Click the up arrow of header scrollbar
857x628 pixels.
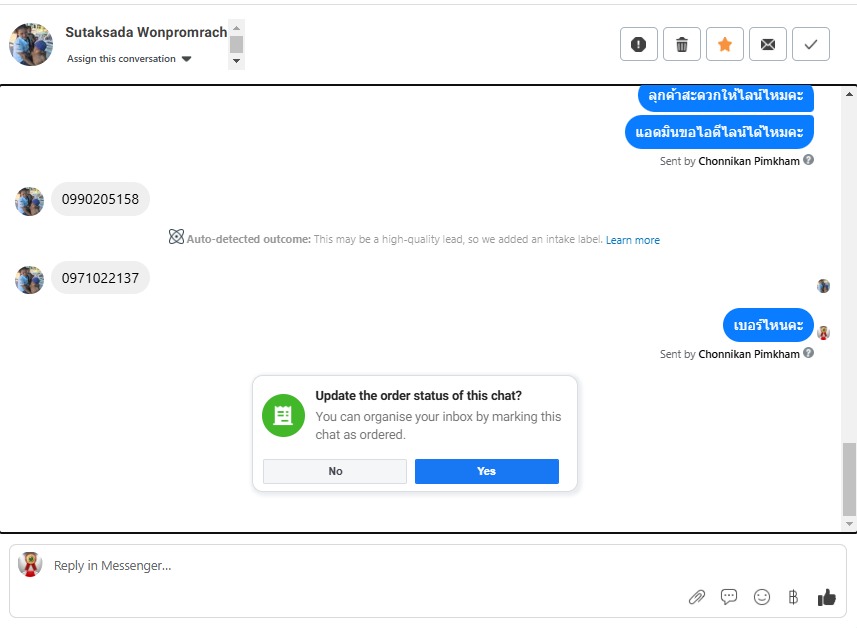(236, 28)
